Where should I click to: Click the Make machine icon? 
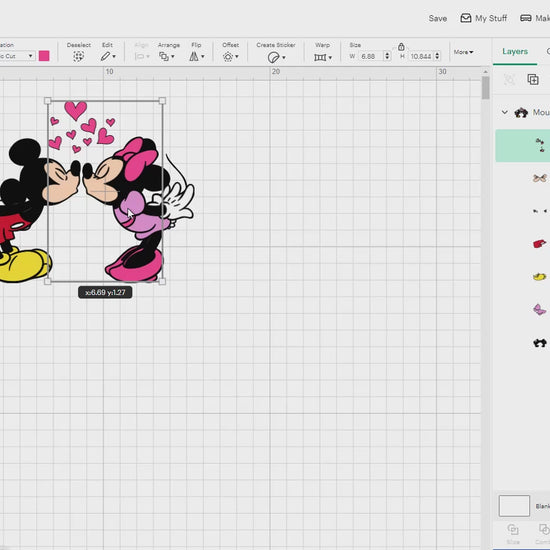click(x=525, y=18)
